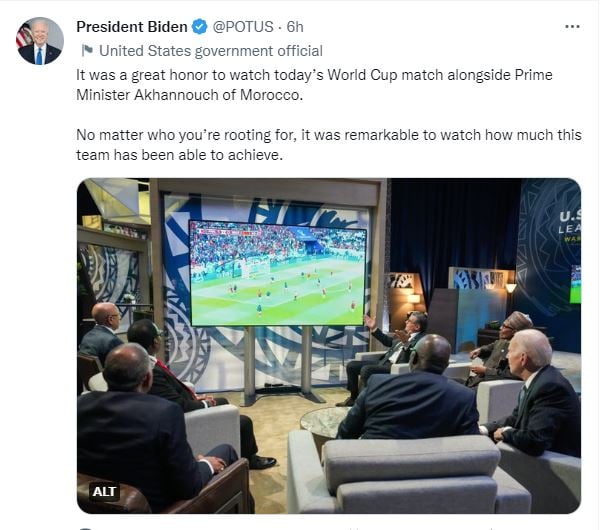This screenshot has width=603, height=530.
Task: Click the tweet's first paragraph about the honor
Action: [x=314, y=85]
